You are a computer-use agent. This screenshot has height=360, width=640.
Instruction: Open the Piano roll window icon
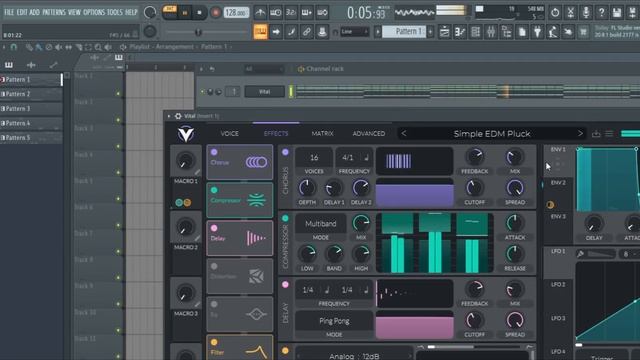[460, 32]
